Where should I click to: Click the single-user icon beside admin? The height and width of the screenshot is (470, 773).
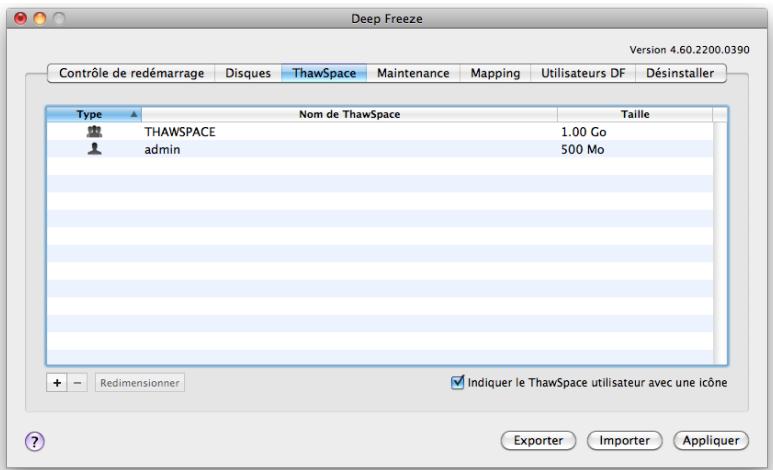(94, 149)
